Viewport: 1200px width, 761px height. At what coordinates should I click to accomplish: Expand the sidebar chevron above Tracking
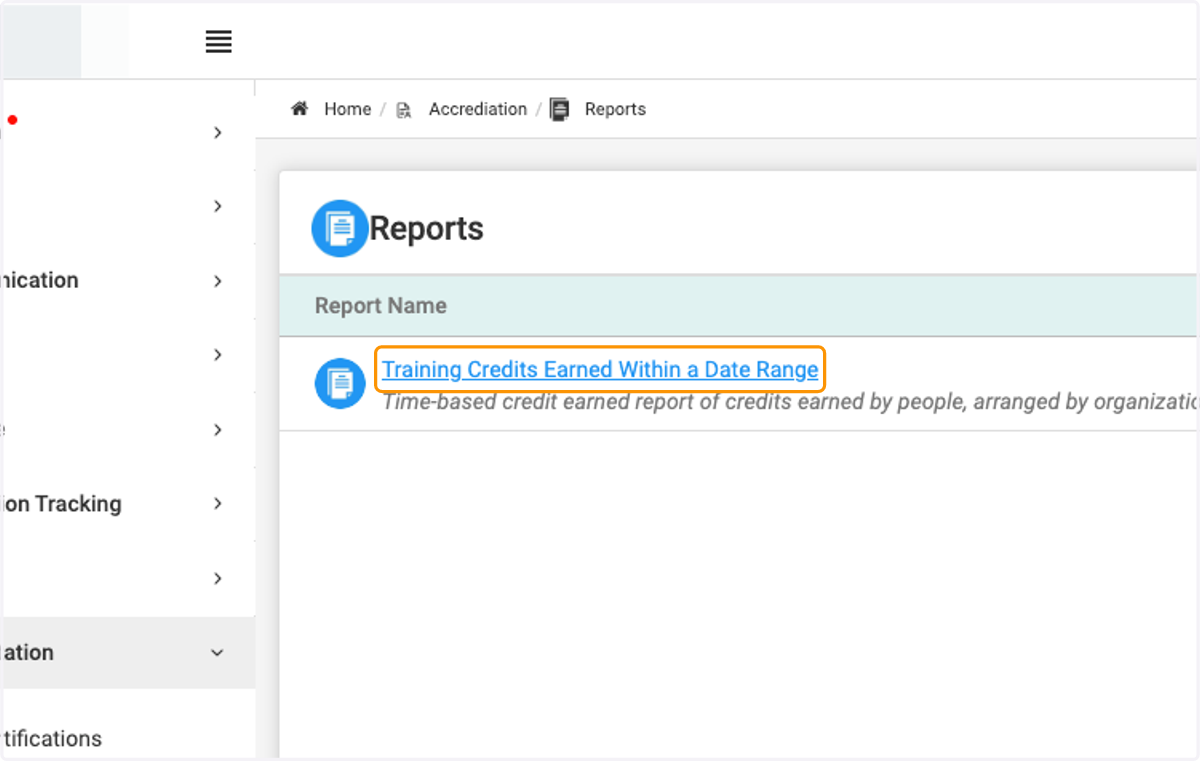tap(218, 430)
